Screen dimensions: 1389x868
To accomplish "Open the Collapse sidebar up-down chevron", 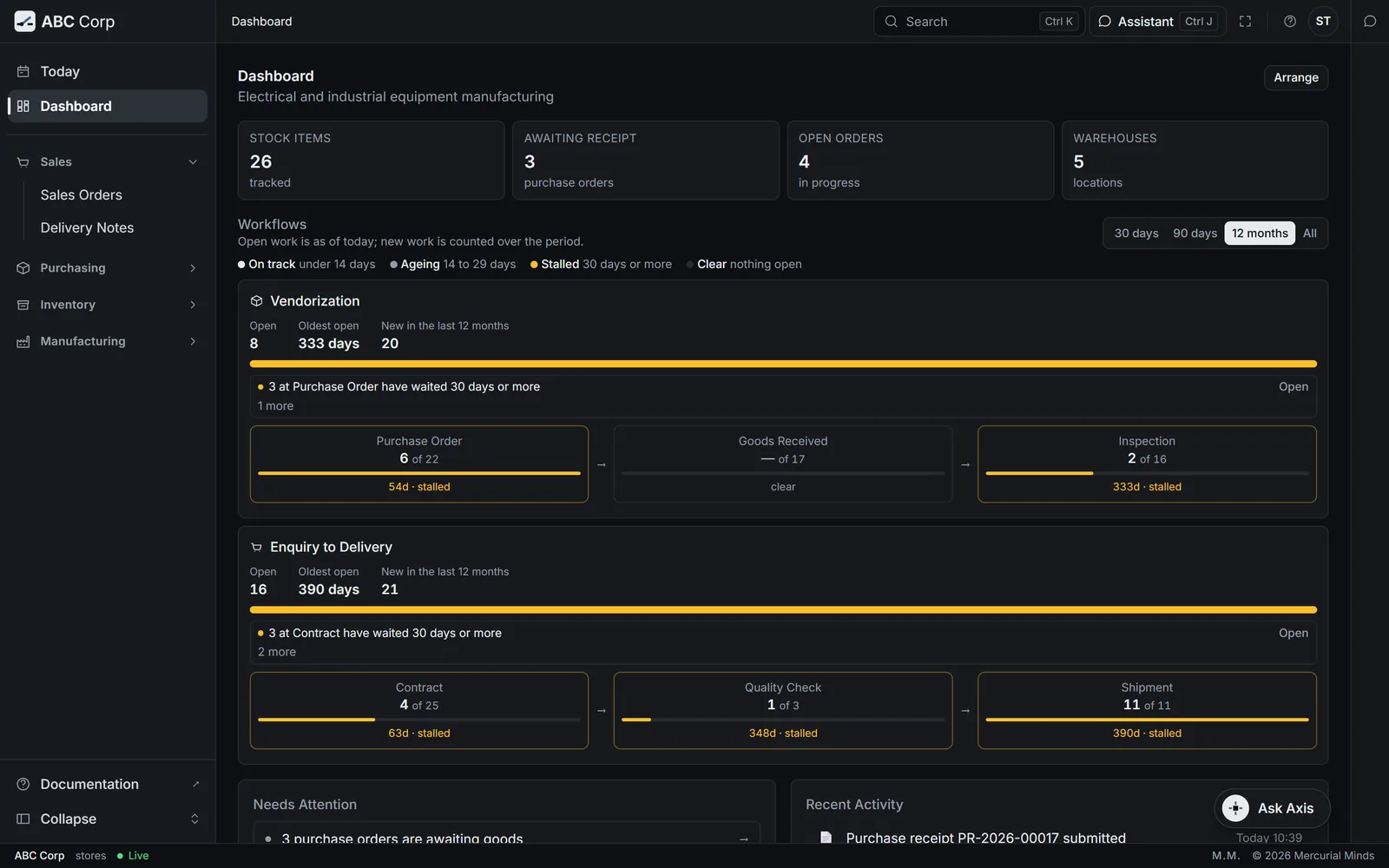I will coord(194,819).
